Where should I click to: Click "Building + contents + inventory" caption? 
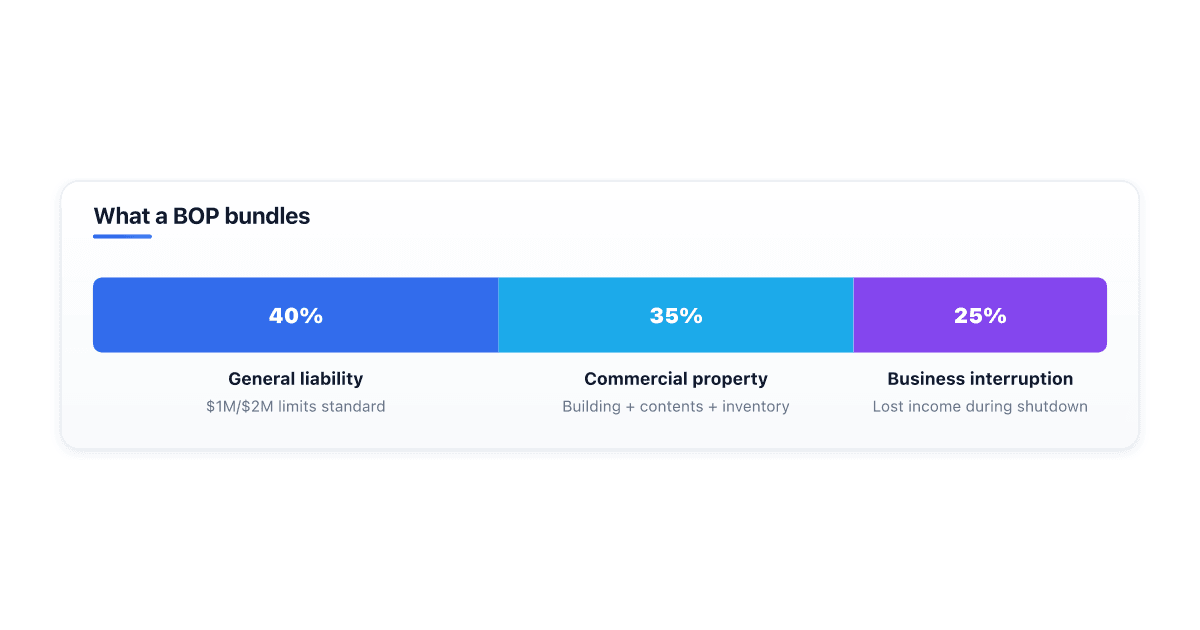coord(676,406)
